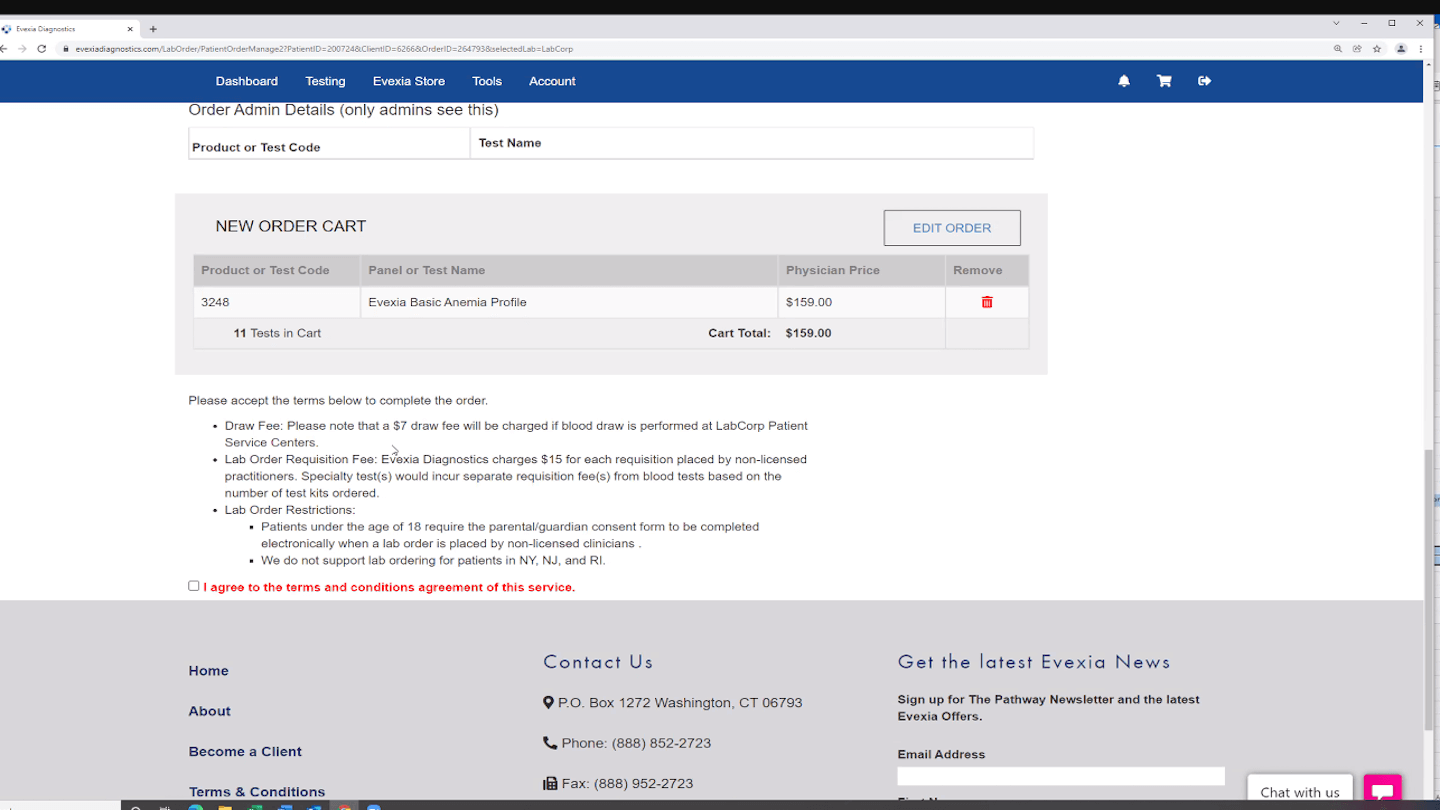Open the shopping cart icon
This screenshot has width=1440, height=810.
point(1164,81)
